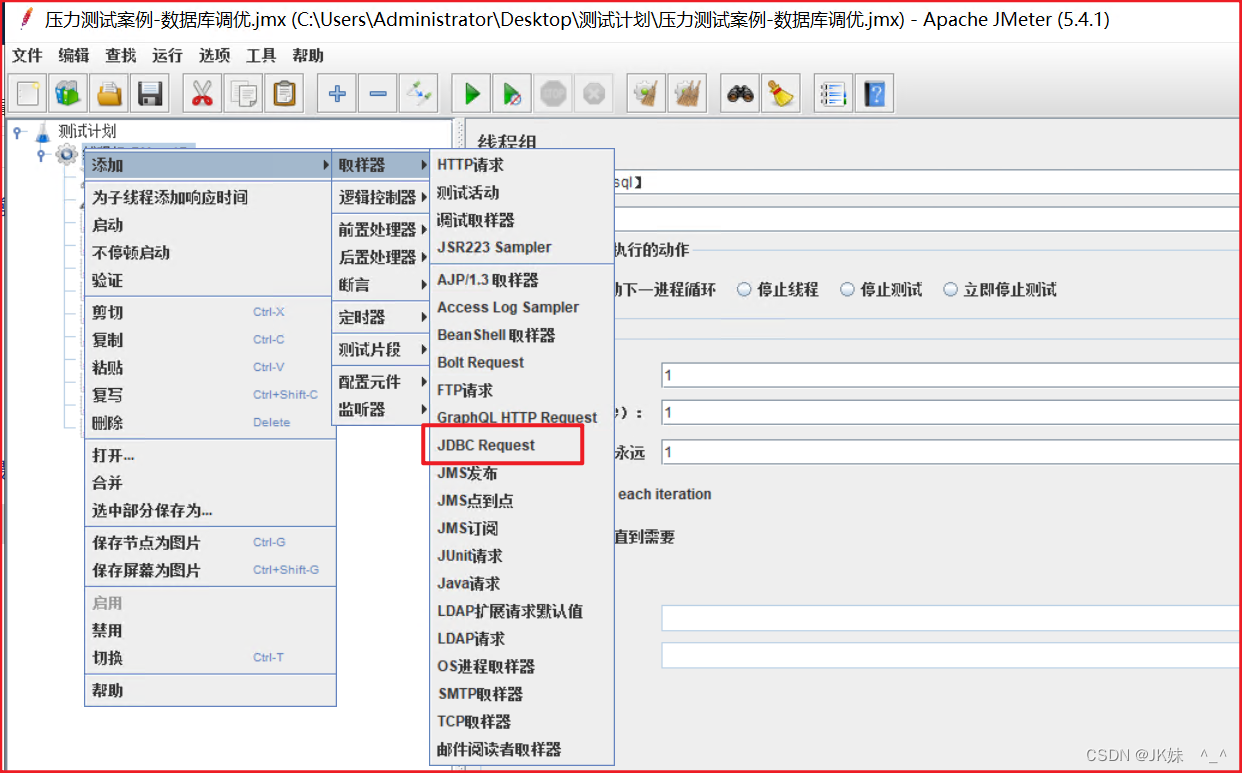Select 为子线程添加响应时间 context entry
This screenshot has width=1242, height=773.
tap(210, 198)
